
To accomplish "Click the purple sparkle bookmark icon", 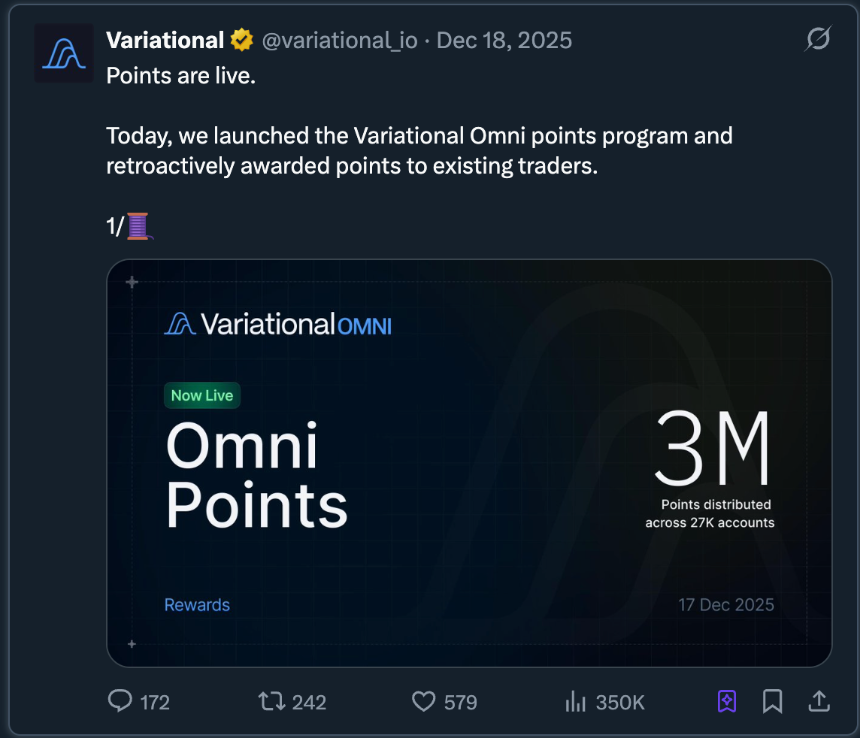I will click(x=727, y=701).
